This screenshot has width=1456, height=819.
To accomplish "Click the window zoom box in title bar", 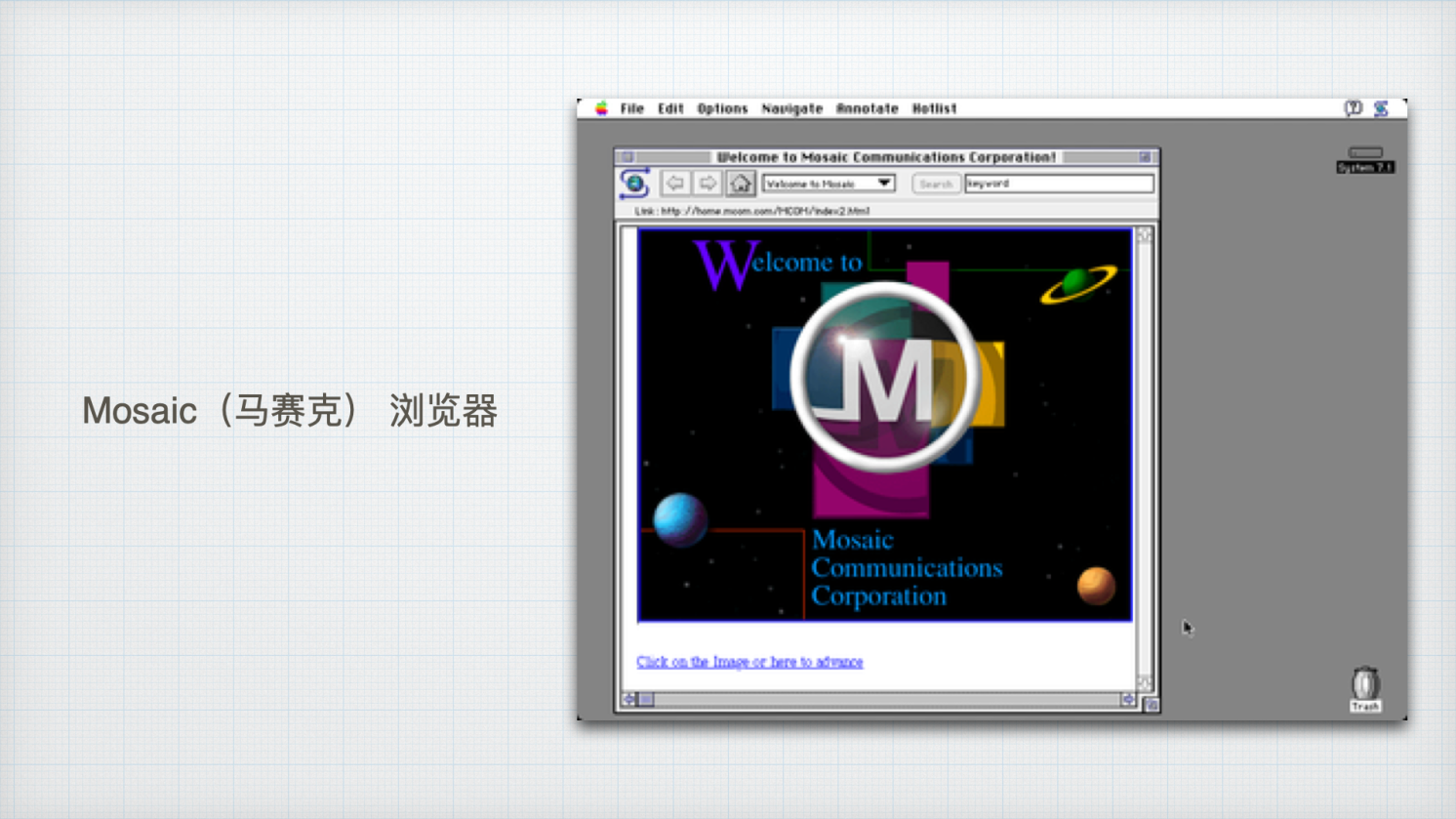I will (x=1145, y=157).
